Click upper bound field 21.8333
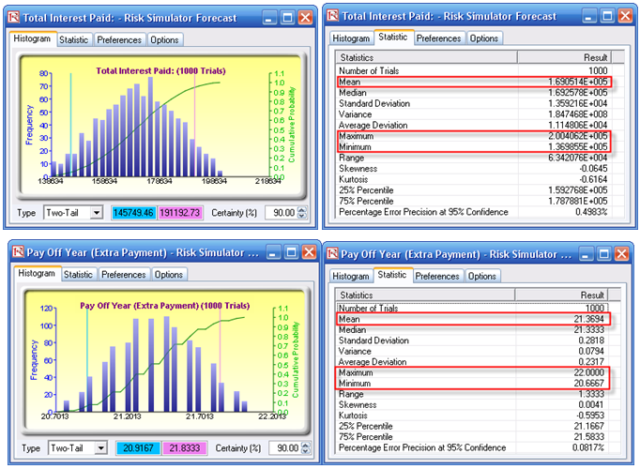The width and height of the screenshot is (640, 469). pos(184,448)
